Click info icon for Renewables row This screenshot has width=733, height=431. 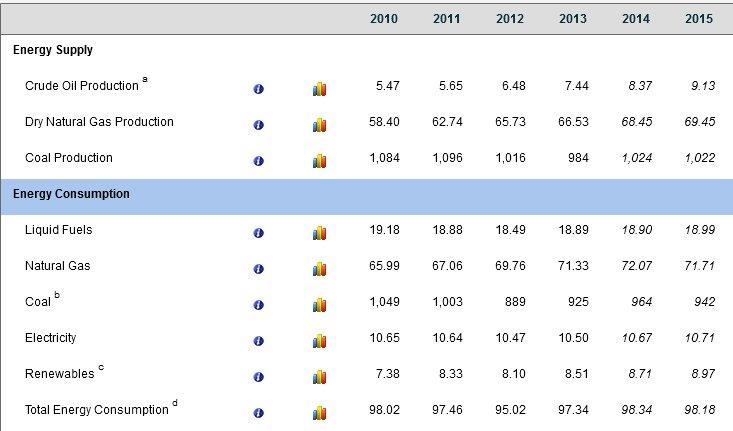(x=258, y=377)
